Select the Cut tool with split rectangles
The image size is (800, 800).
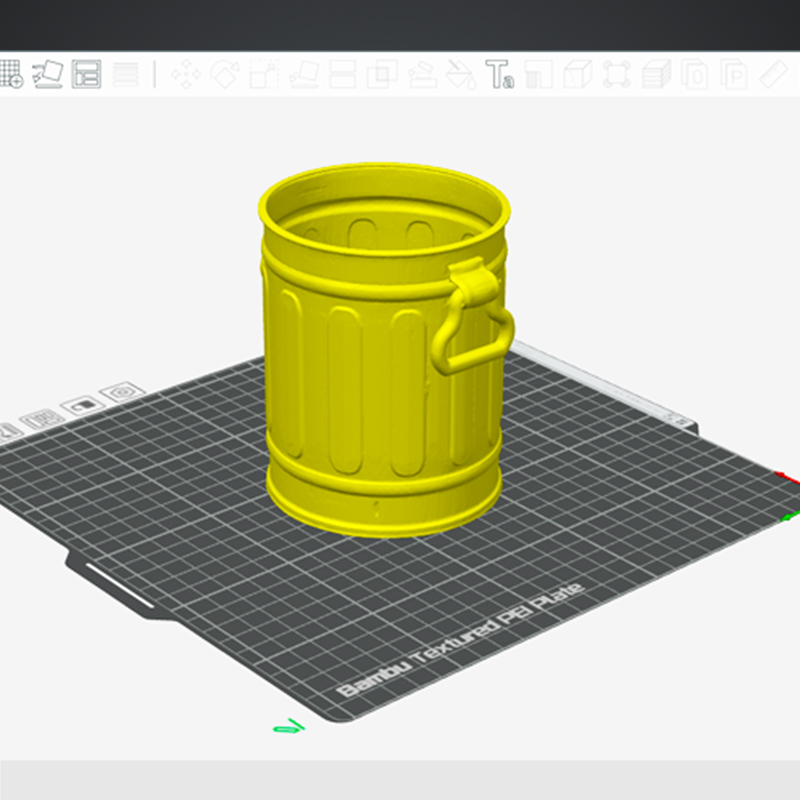coord(342,74)
